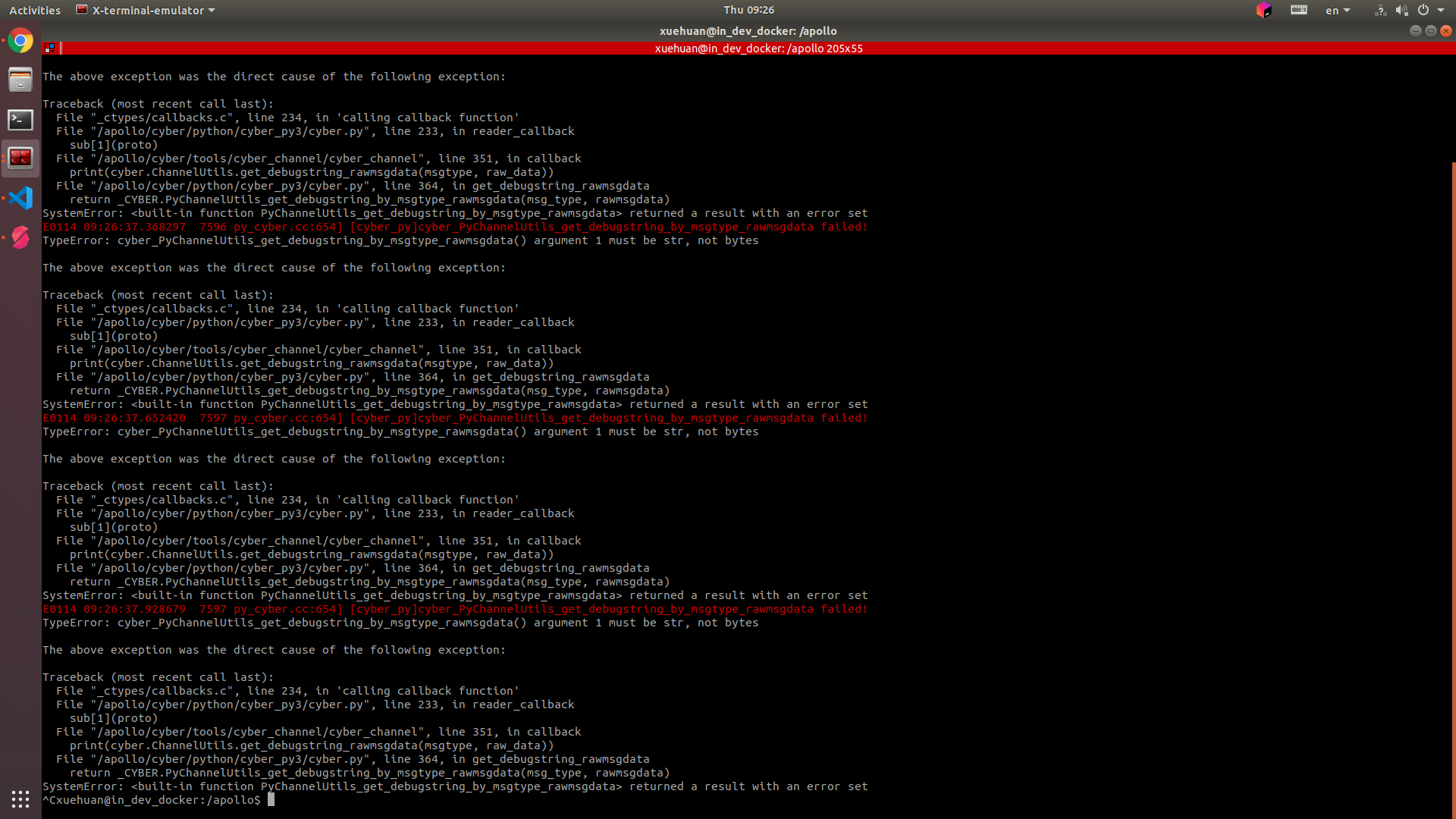Open the Activities overview
1456x819 pixels.
(x=34, y=10)
